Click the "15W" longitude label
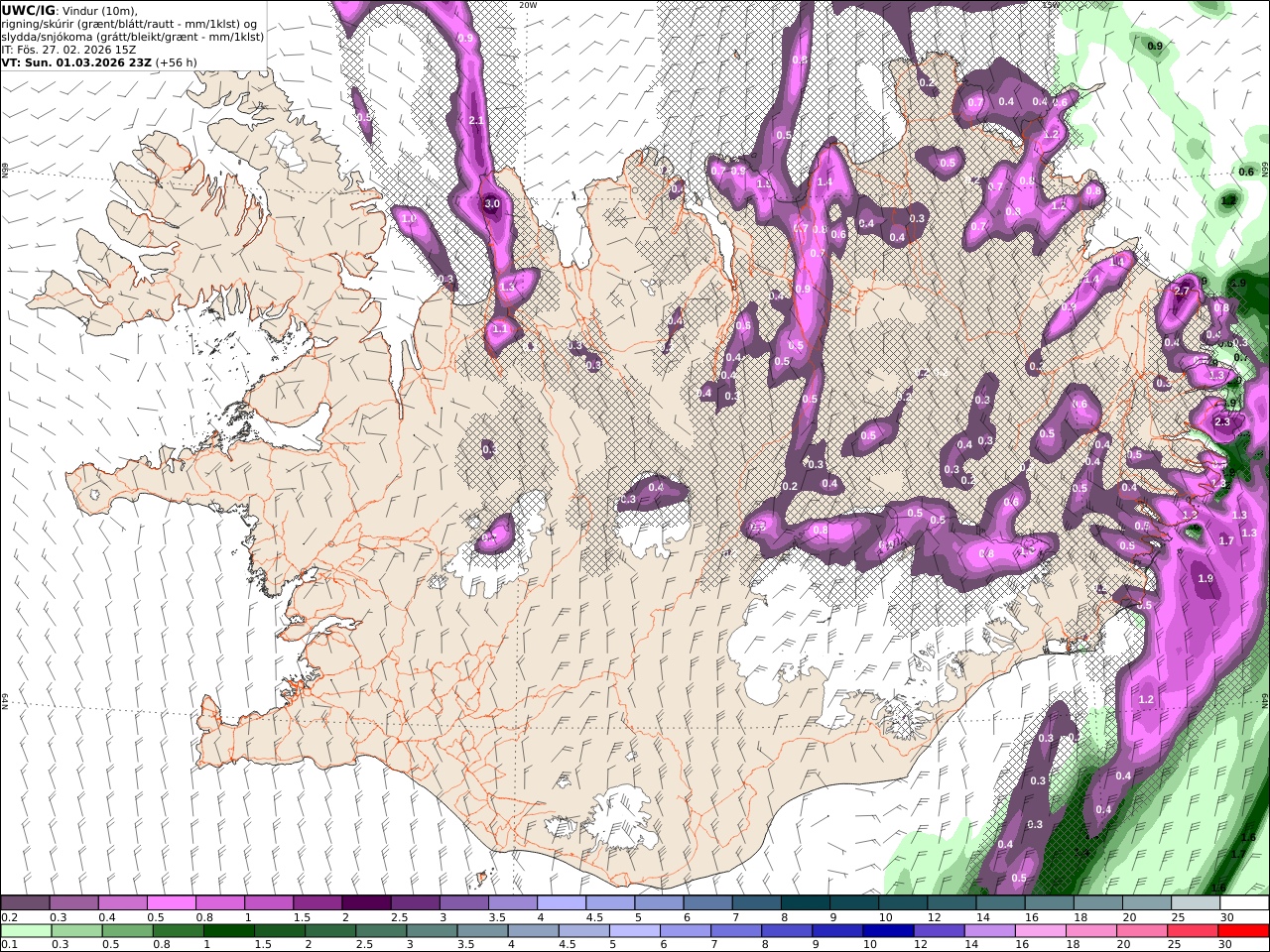Image resolution: width=1270 pixels, height=952 pixels. pyautogui.click(x=1051, y=5)
